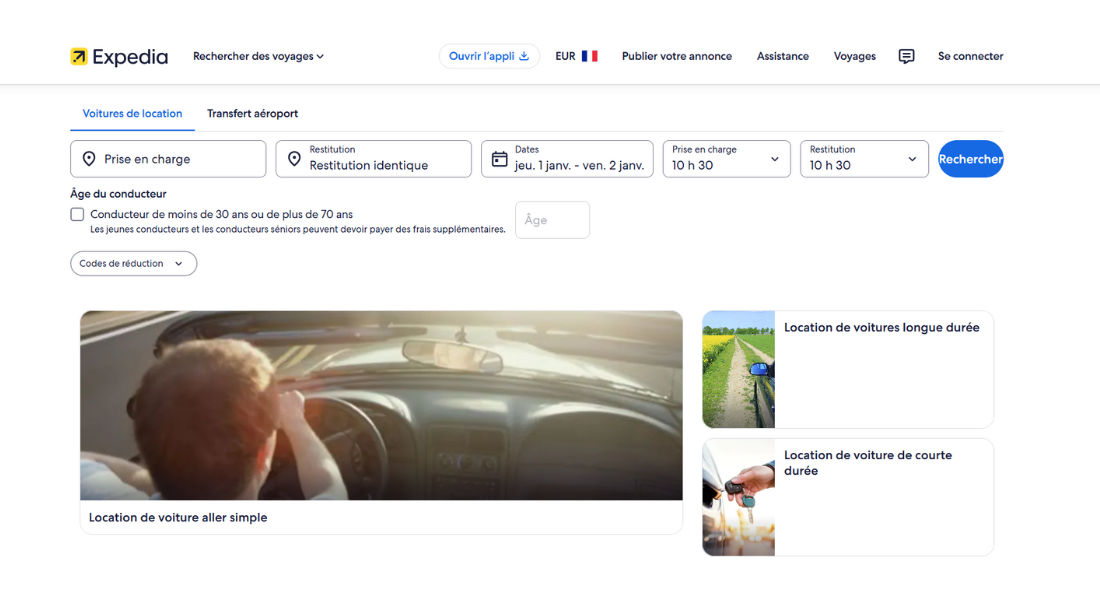Switch to the Transfert aéroport tab
Viewport: 1100px width, 600px height.
pyautogui.click(x=252, y=114)
